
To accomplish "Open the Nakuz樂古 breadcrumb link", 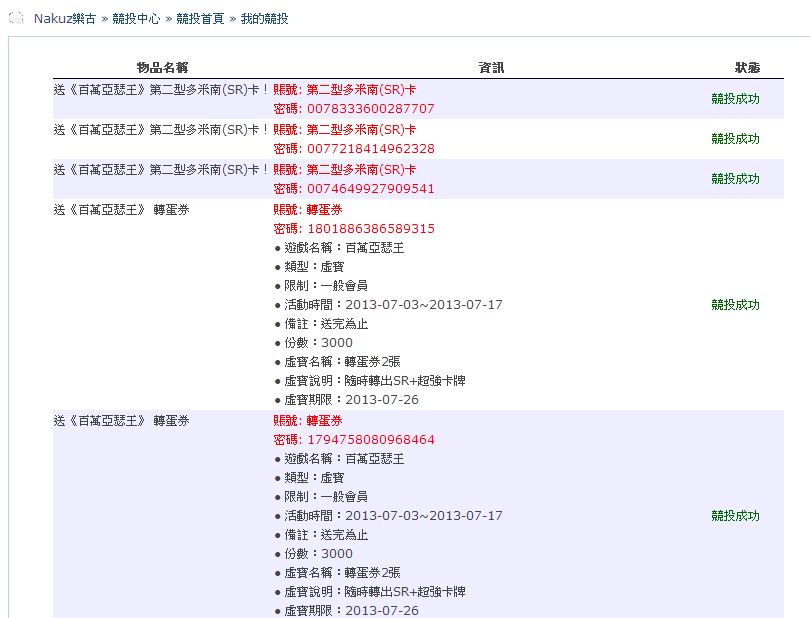I will [65, 19].
